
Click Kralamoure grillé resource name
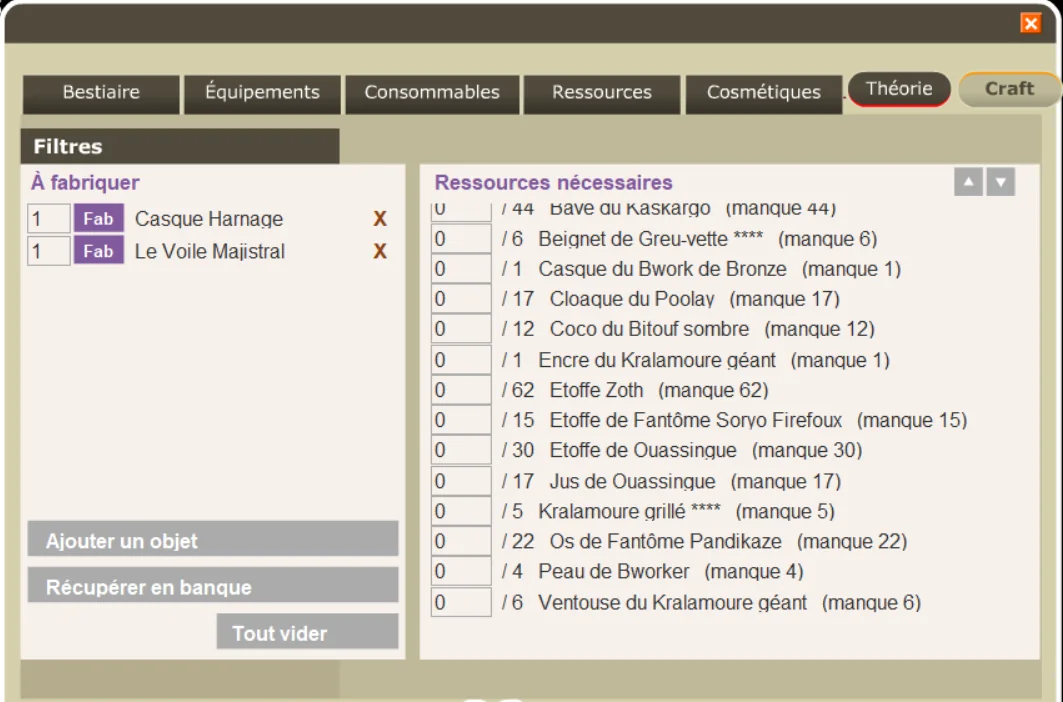tap(629, 511)
